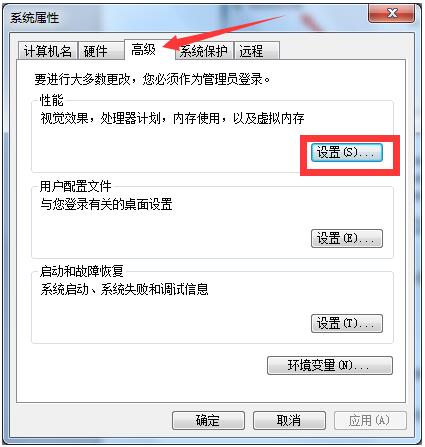Viewport: 425px width, 447px height.
Task: Click the 应用(A) button
Action: click(x=370, y=420)
